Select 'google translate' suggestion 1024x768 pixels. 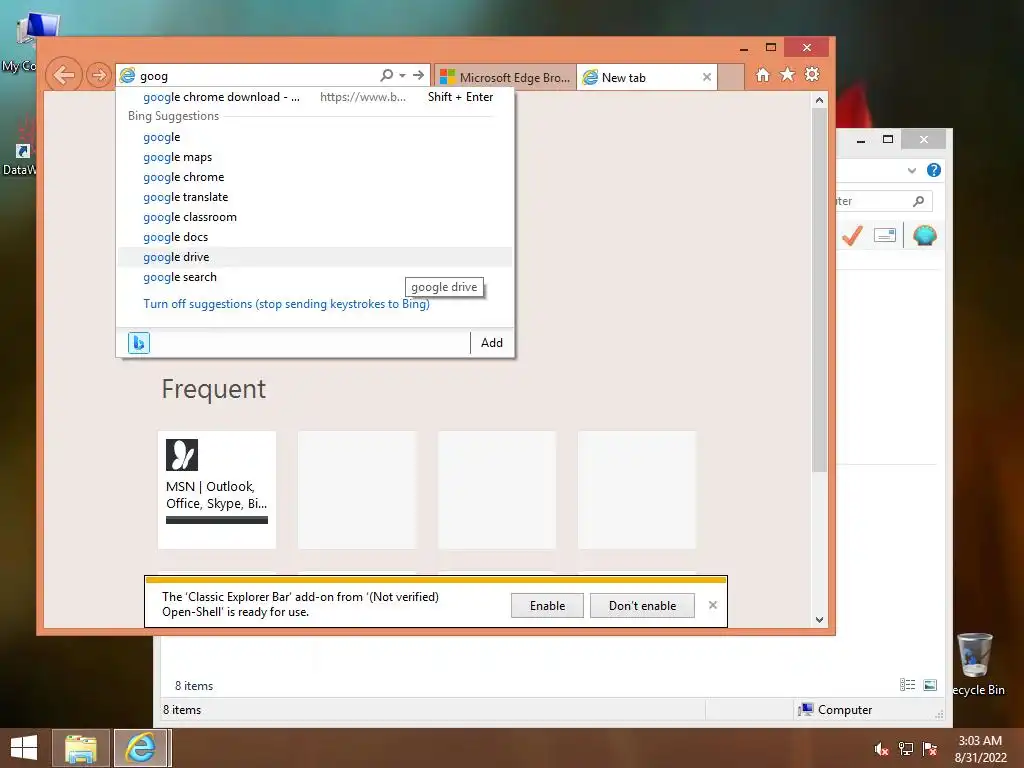coord(315,197)
